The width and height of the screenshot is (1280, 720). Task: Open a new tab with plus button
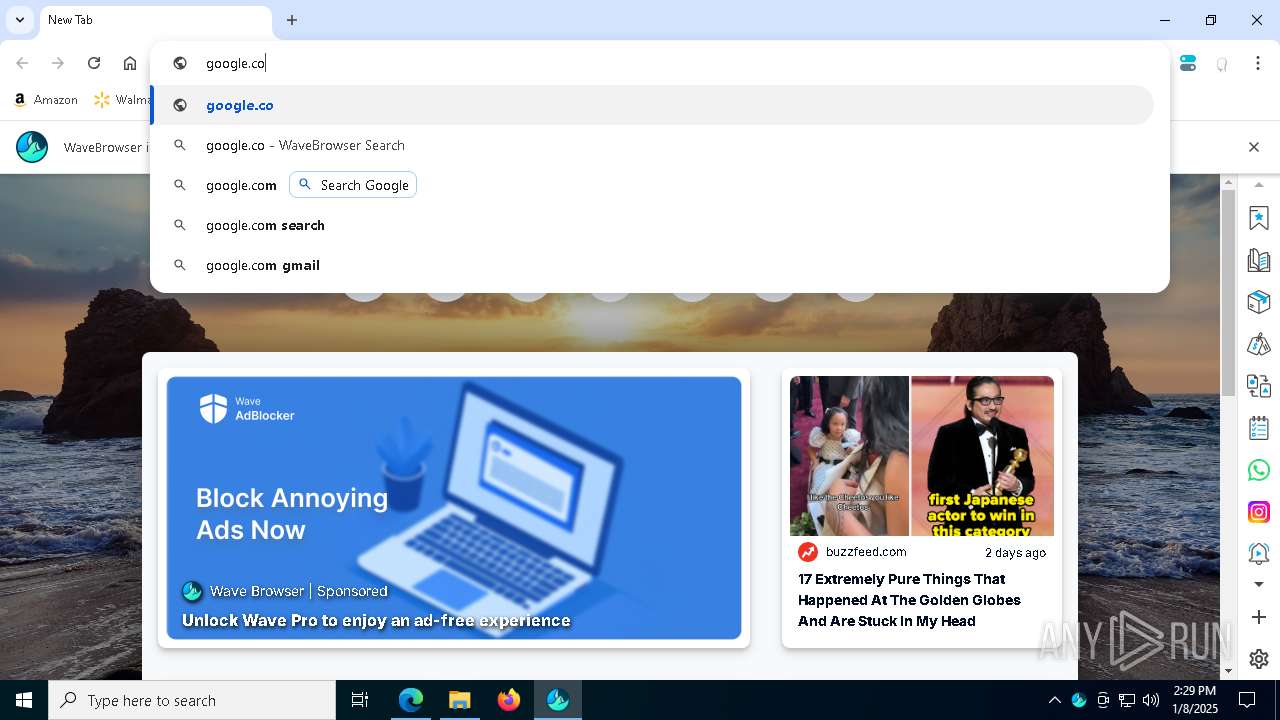click(x=292, y=20)
